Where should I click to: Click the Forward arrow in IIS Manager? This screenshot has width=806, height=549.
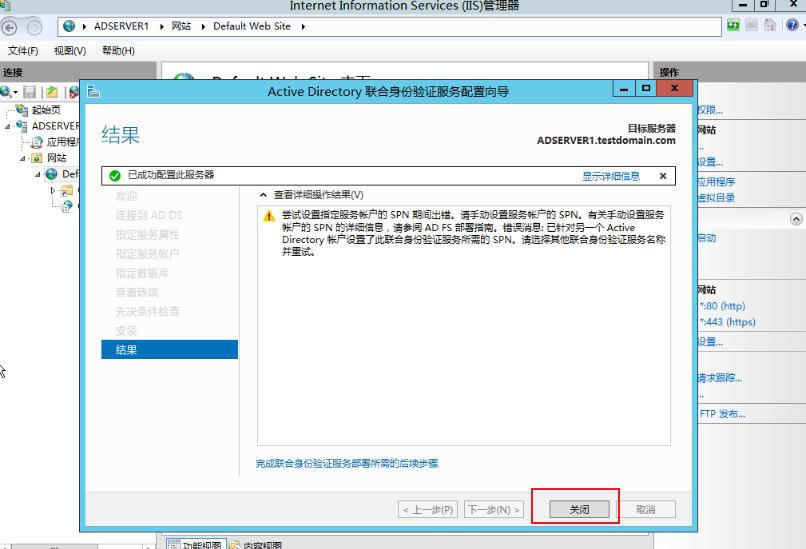point(34,27)
